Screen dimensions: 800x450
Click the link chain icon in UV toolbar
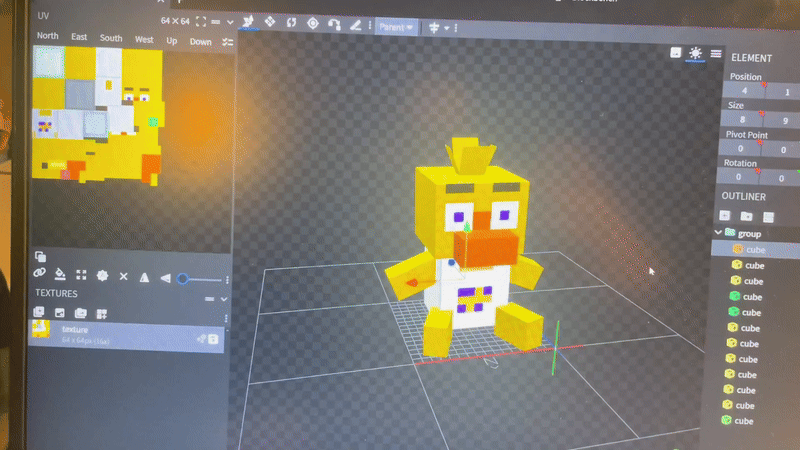(39, 273)
